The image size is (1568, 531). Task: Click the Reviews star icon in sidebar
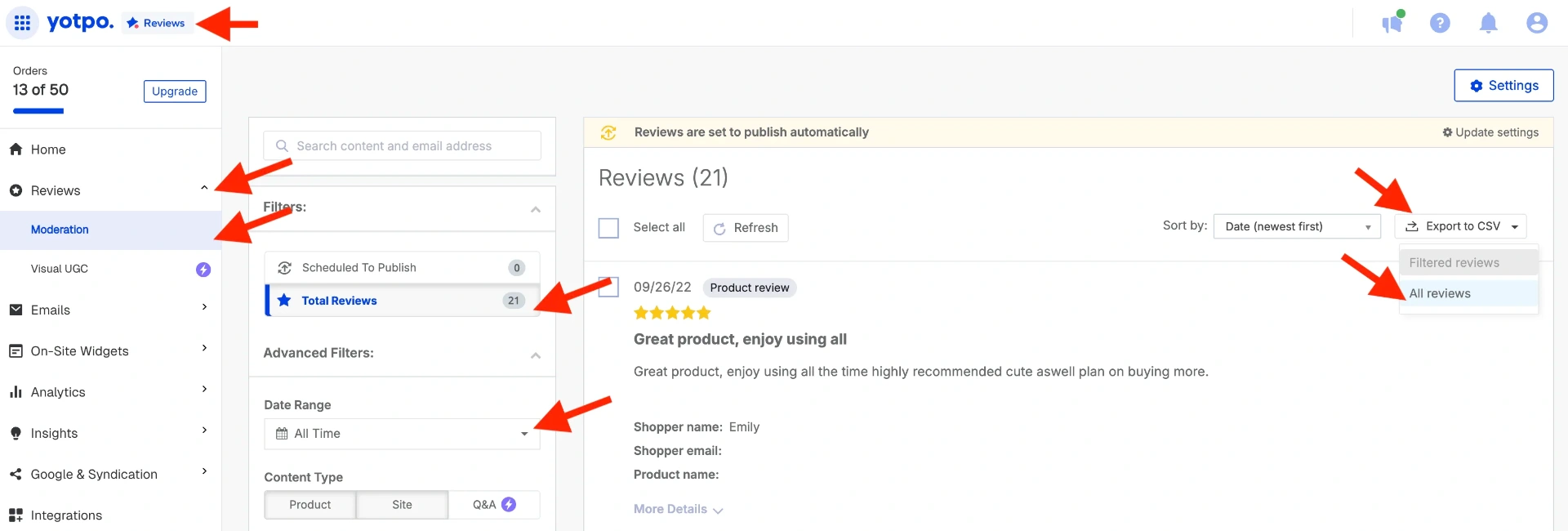16,190
